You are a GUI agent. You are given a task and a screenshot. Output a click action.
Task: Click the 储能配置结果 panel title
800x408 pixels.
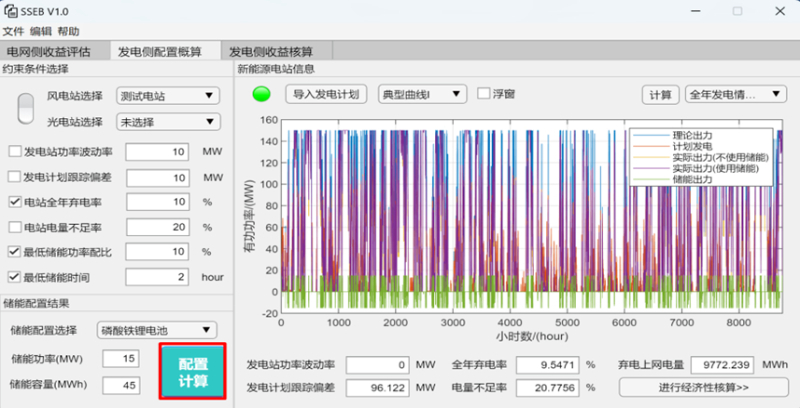pyautogui.click(x=35, y=303)
